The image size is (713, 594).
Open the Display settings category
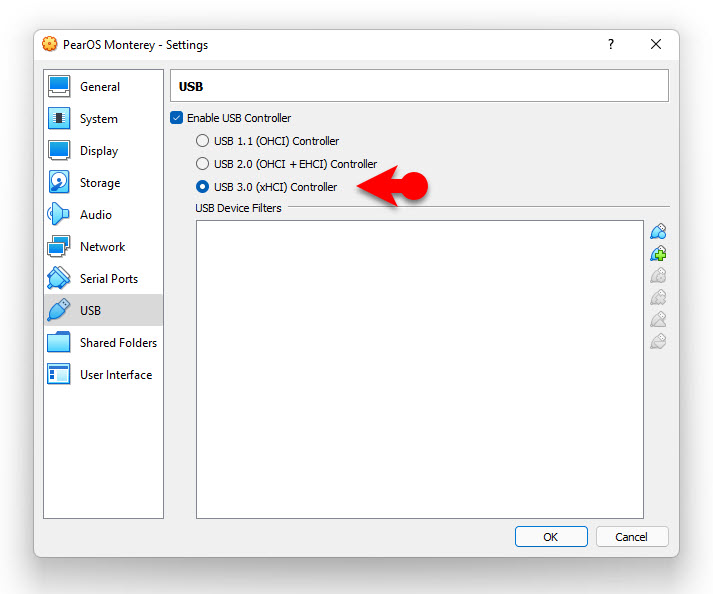[103, 151]
